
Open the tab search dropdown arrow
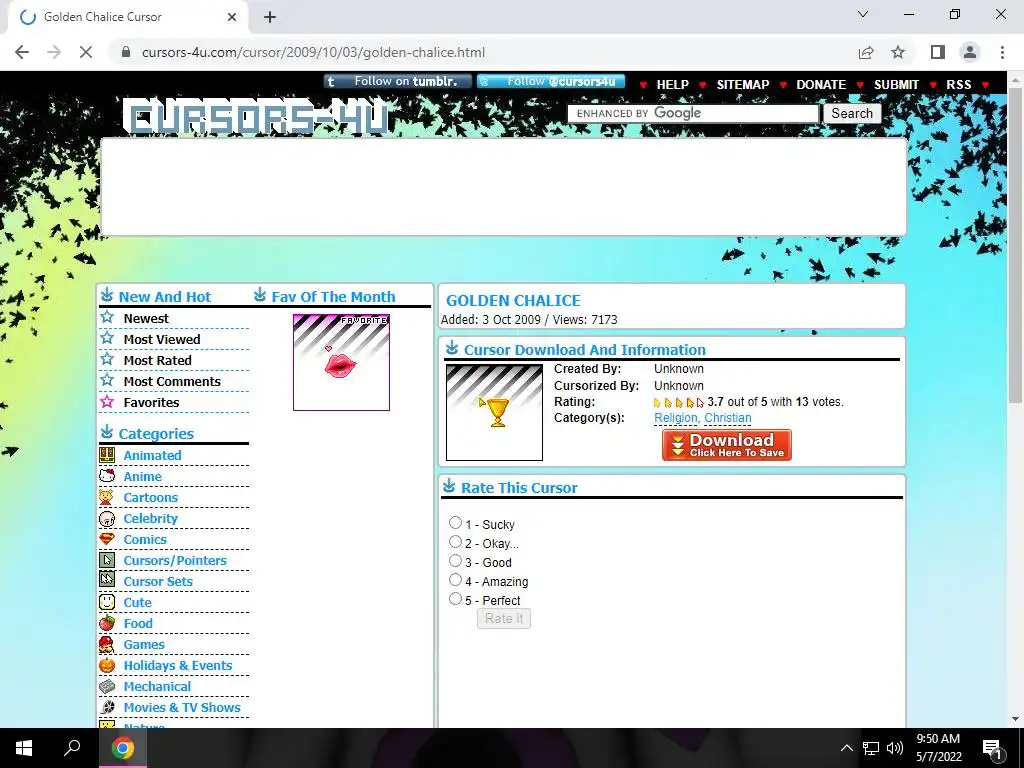pos(863,14)
